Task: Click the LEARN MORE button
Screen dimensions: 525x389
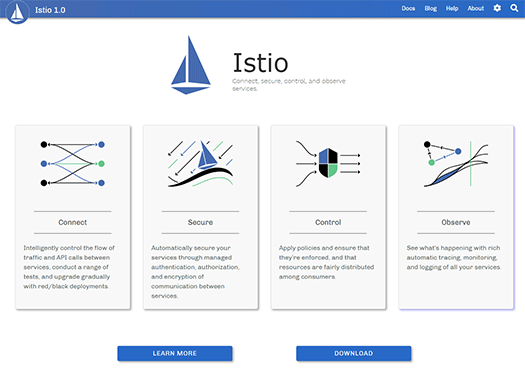Action: click(175, 354)
